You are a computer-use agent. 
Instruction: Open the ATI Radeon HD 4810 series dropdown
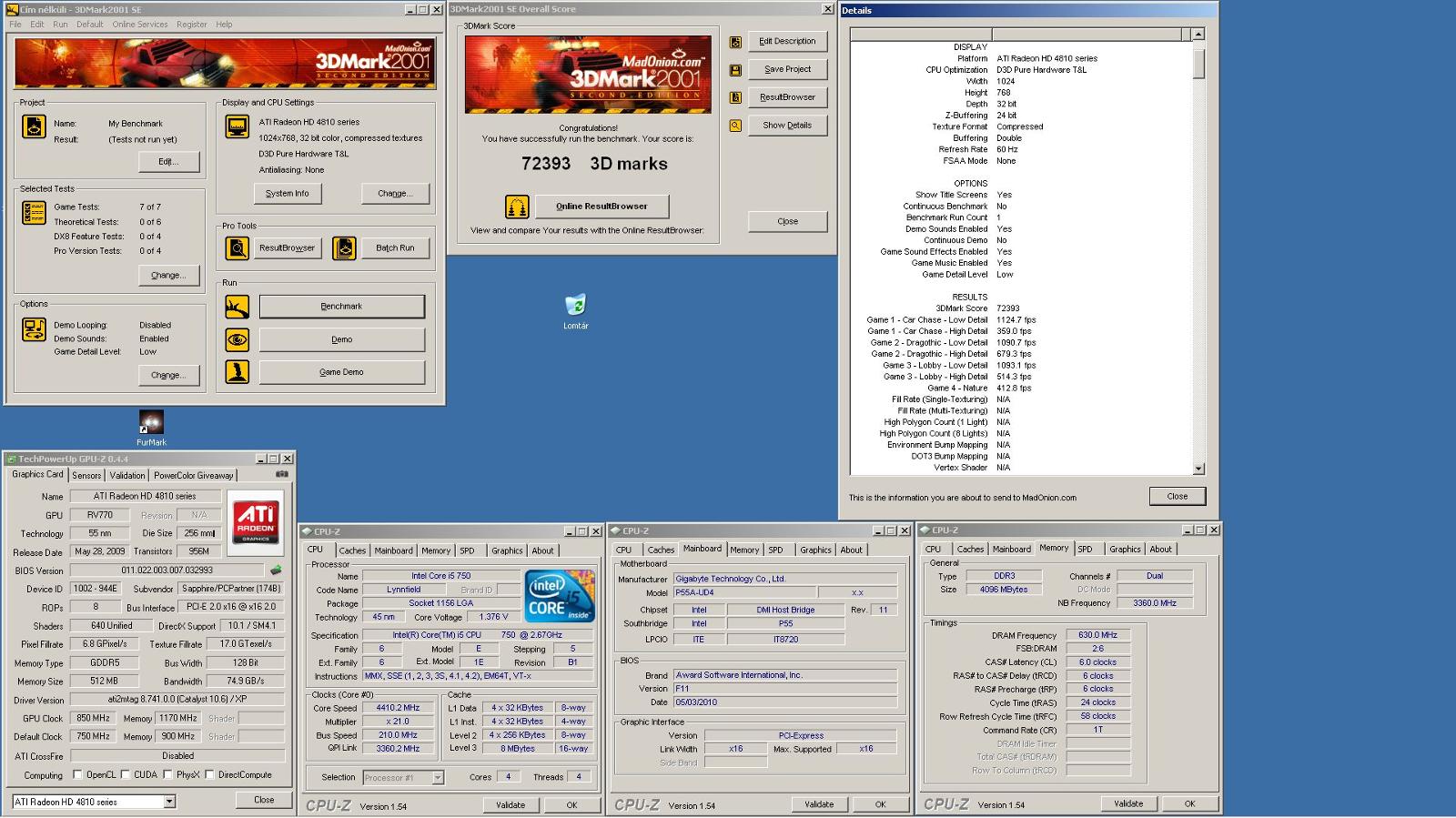click(x=169, y=802)
